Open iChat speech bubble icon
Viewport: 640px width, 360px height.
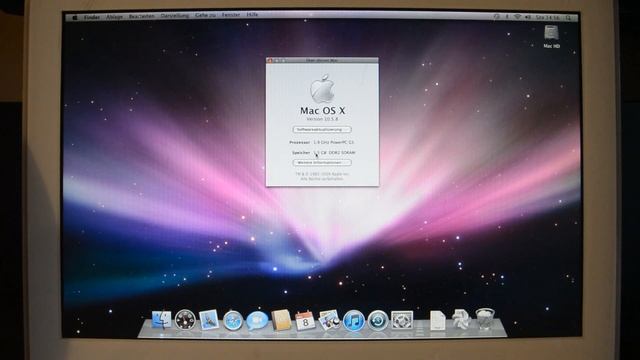(257, 320)
